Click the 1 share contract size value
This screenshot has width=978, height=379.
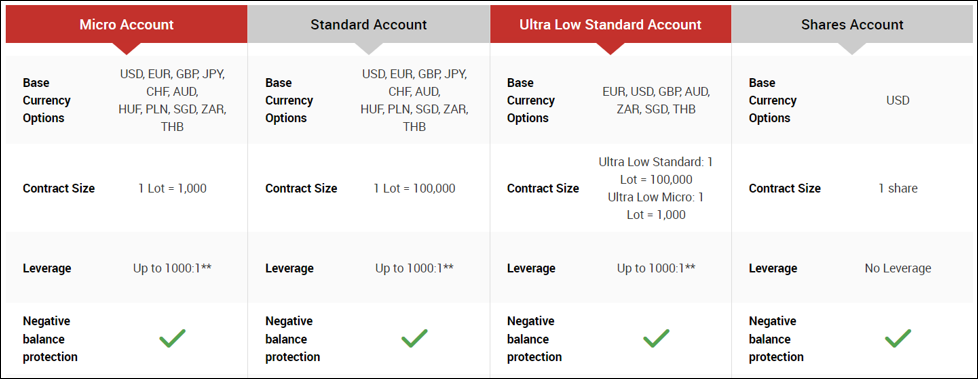(898, 188)
